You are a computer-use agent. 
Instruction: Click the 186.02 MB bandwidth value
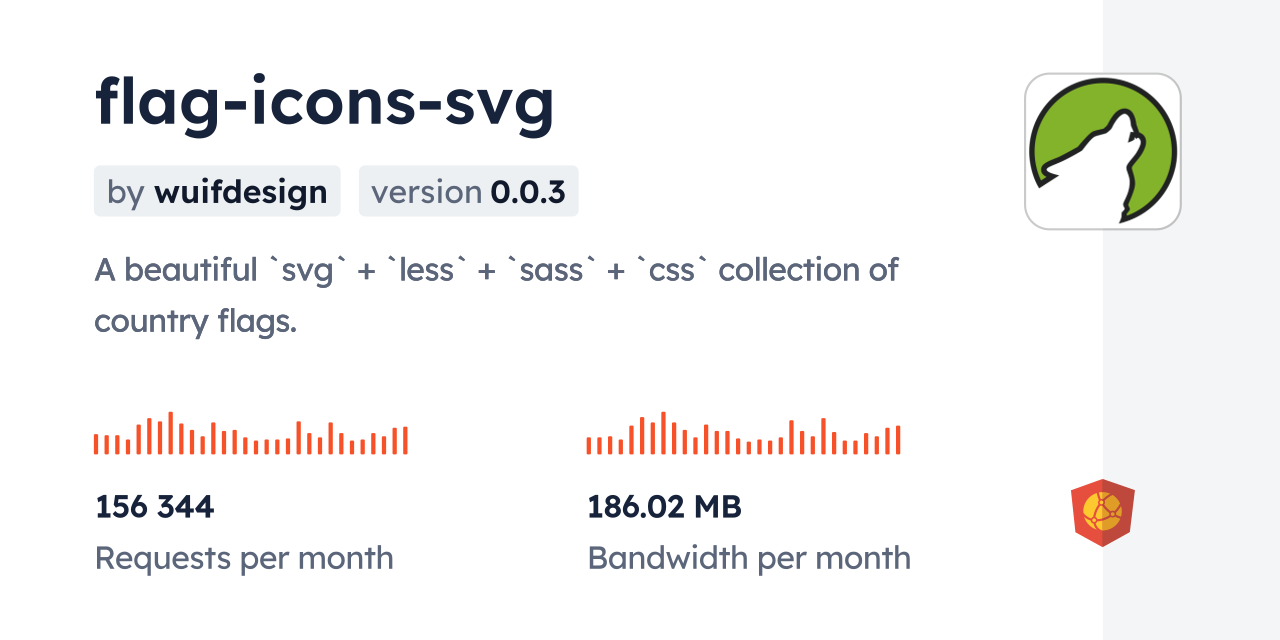(664, 507)
